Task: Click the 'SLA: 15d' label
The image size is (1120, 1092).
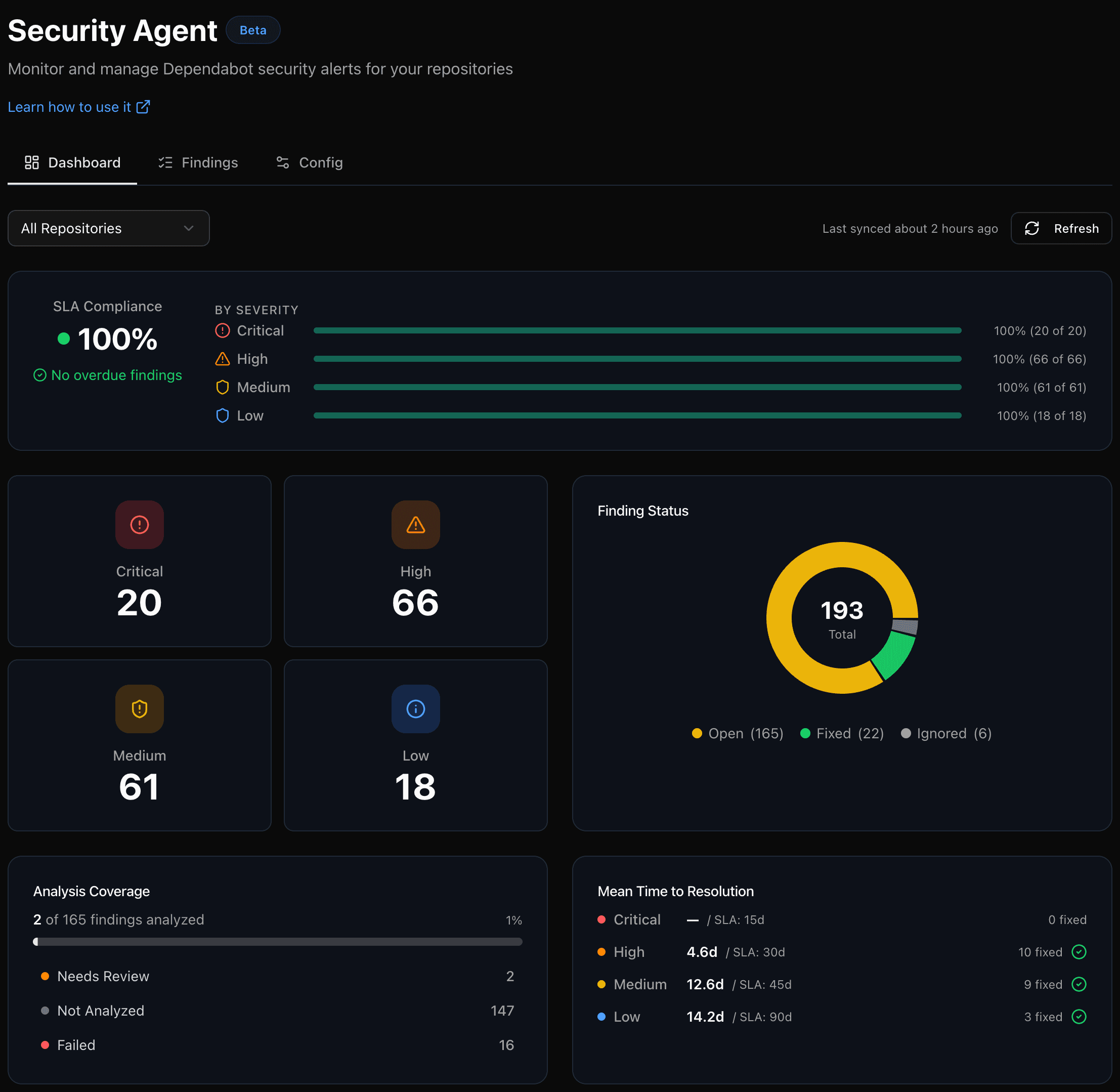Action: click(x=739, y=919)
